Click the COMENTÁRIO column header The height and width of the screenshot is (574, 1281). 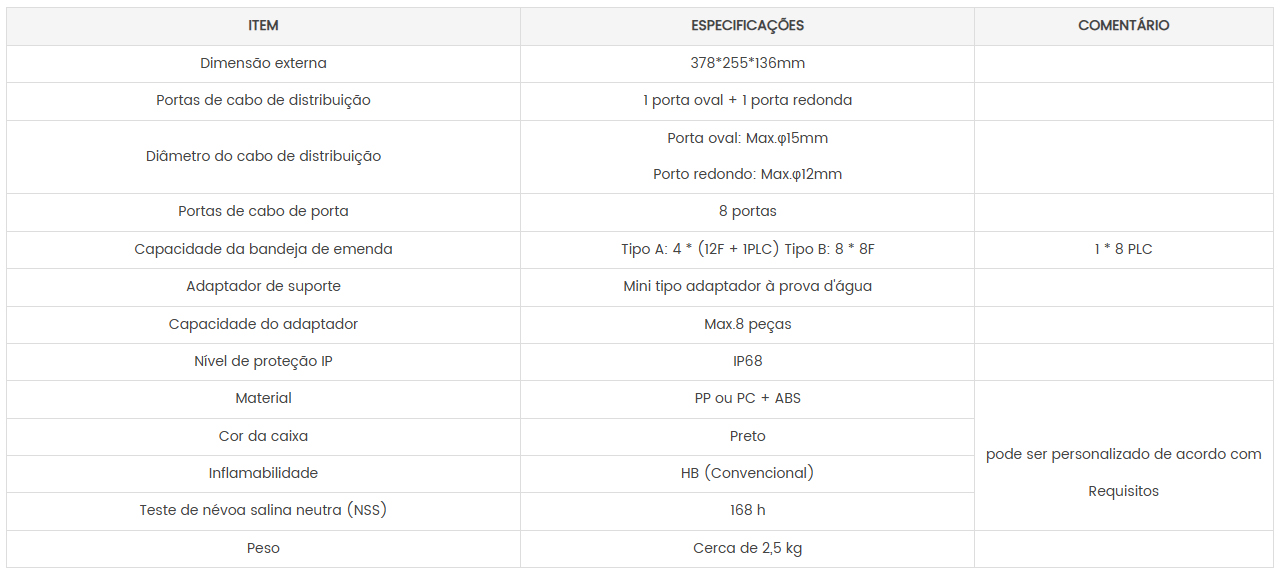click(1123, 26)
